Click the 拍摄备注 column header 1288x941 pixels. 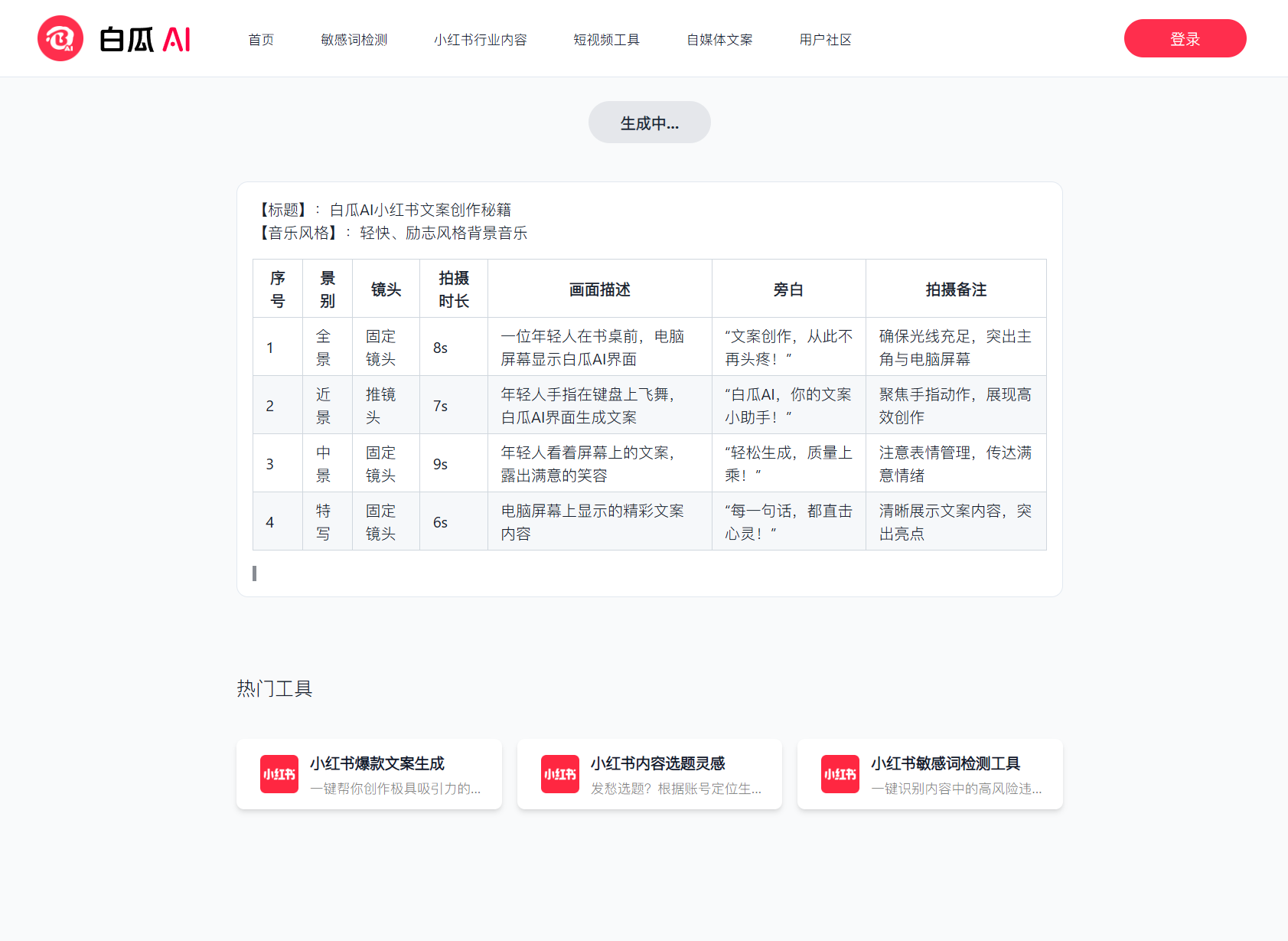pos(956,289)
